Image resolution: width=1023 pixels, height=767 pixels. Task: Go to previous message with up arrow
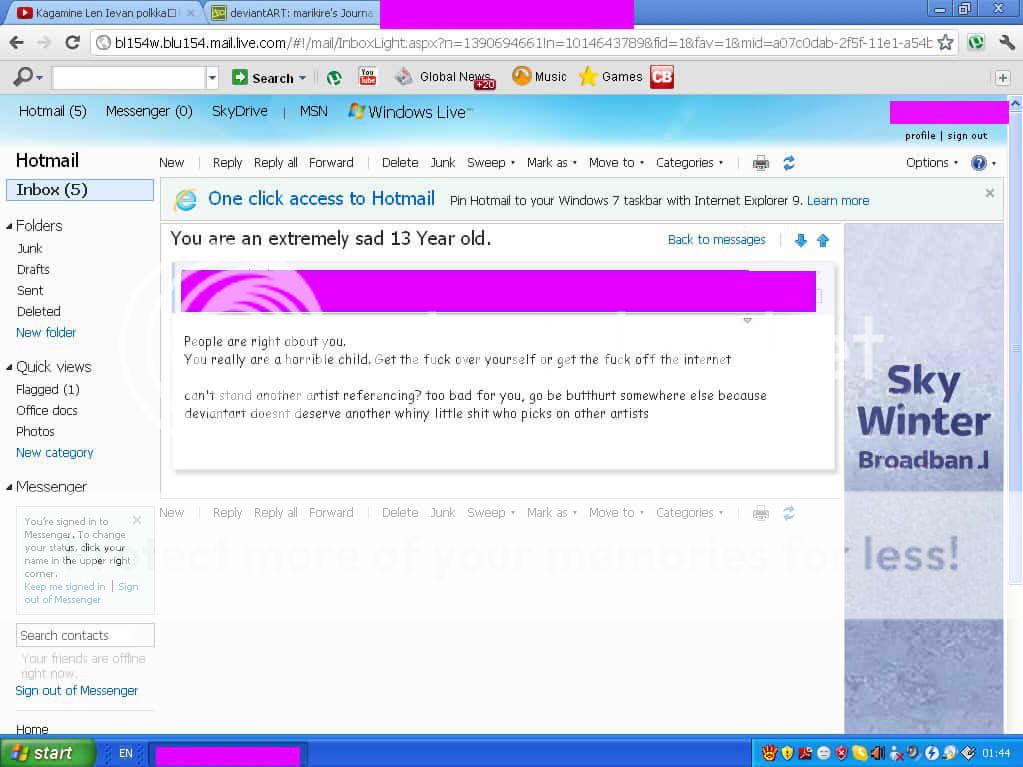[823, 240]
